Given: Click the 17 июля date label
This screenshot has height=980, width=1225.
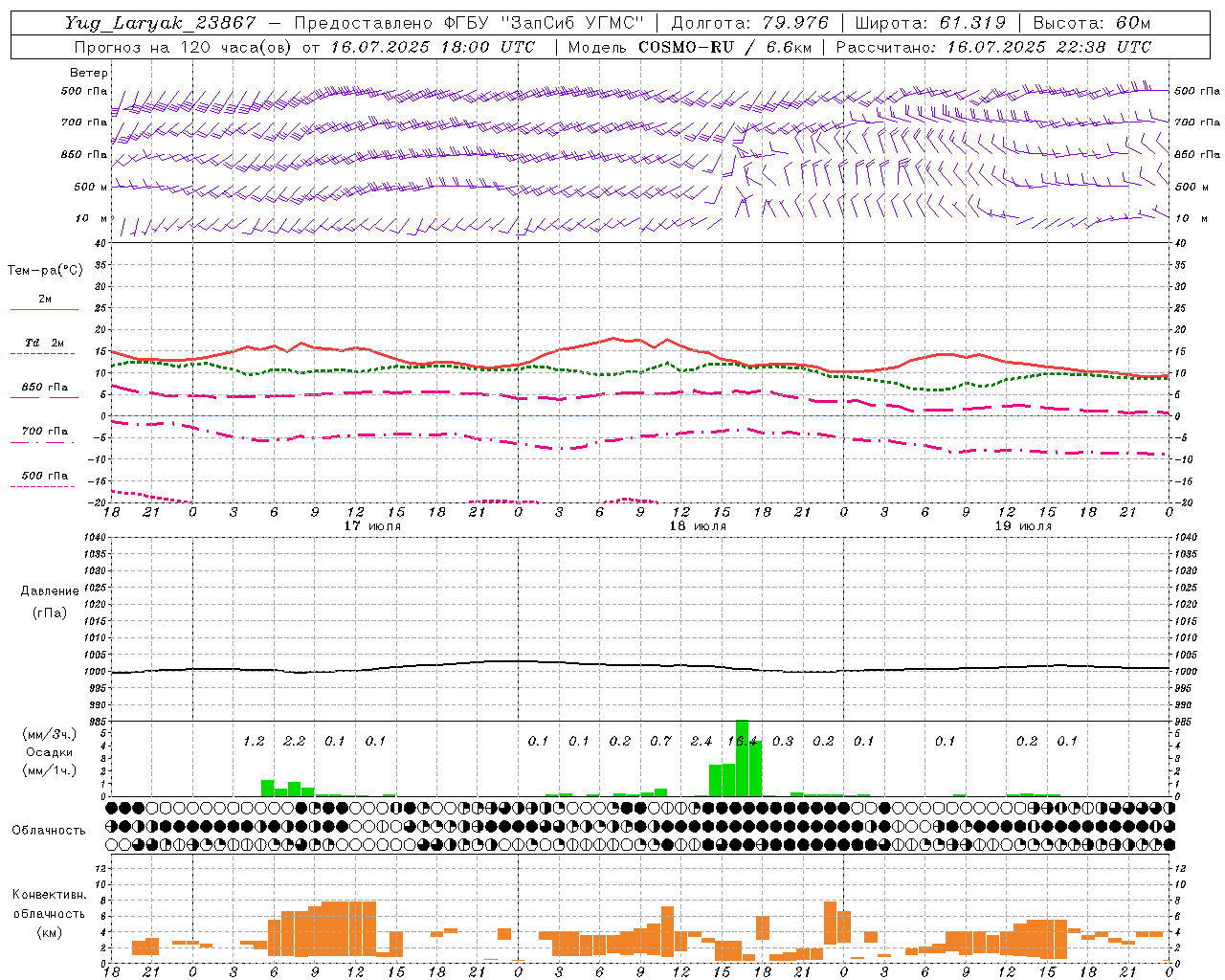Looking at the screenshot, I should point(372,526).
